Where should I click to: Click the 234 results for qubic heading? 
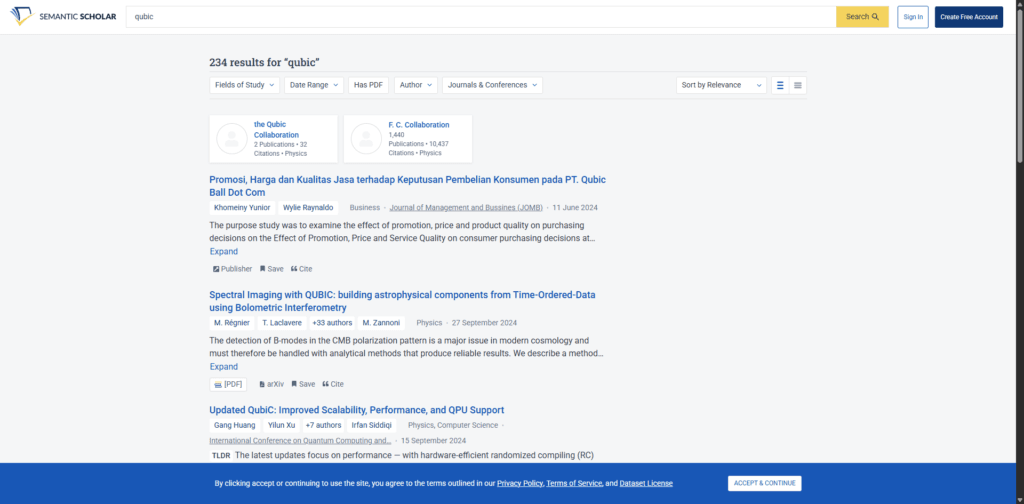pyautogui.click(x=264, y=63)
